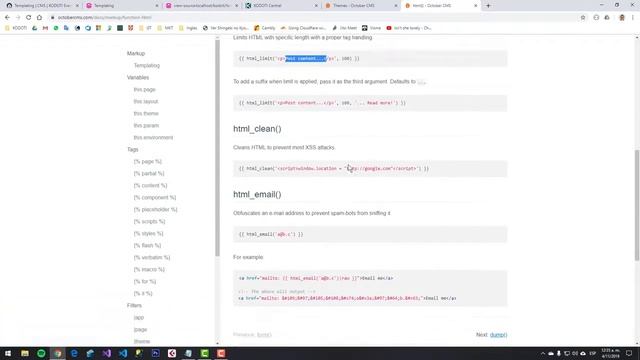The image size is (640, 360).
Task: Click the address bar URL field
Action: pyautogui.click(x=310, y=18)
